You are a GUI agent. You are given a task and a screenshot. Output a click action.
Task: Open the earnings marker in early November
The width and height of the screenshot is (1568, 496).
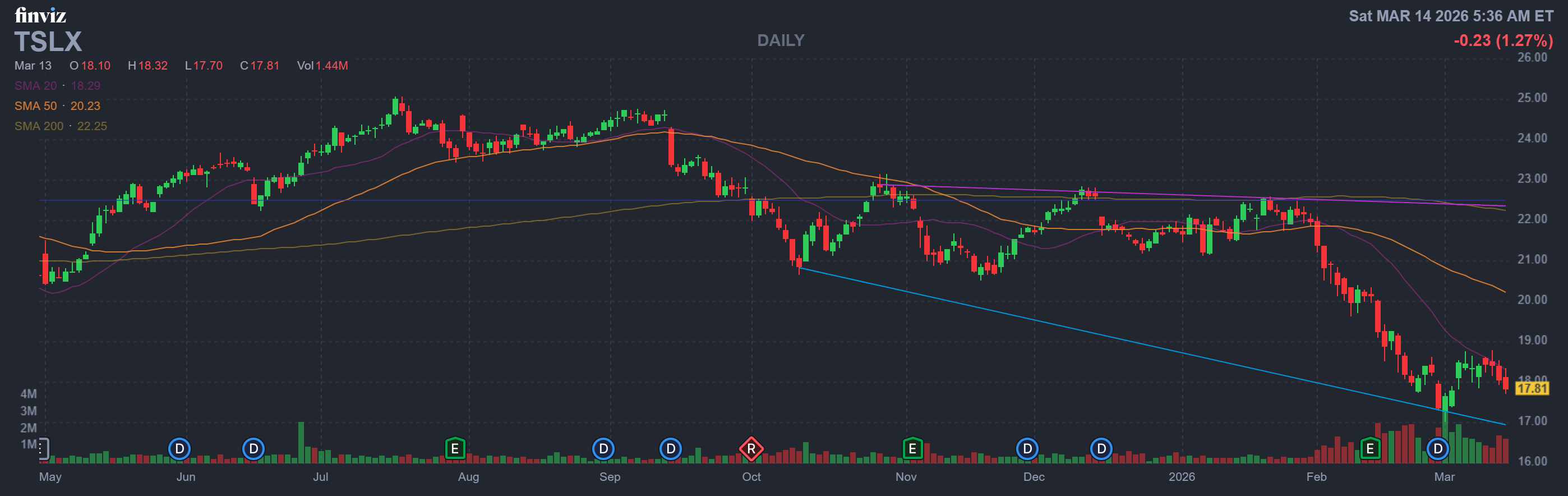coord(912,449)
